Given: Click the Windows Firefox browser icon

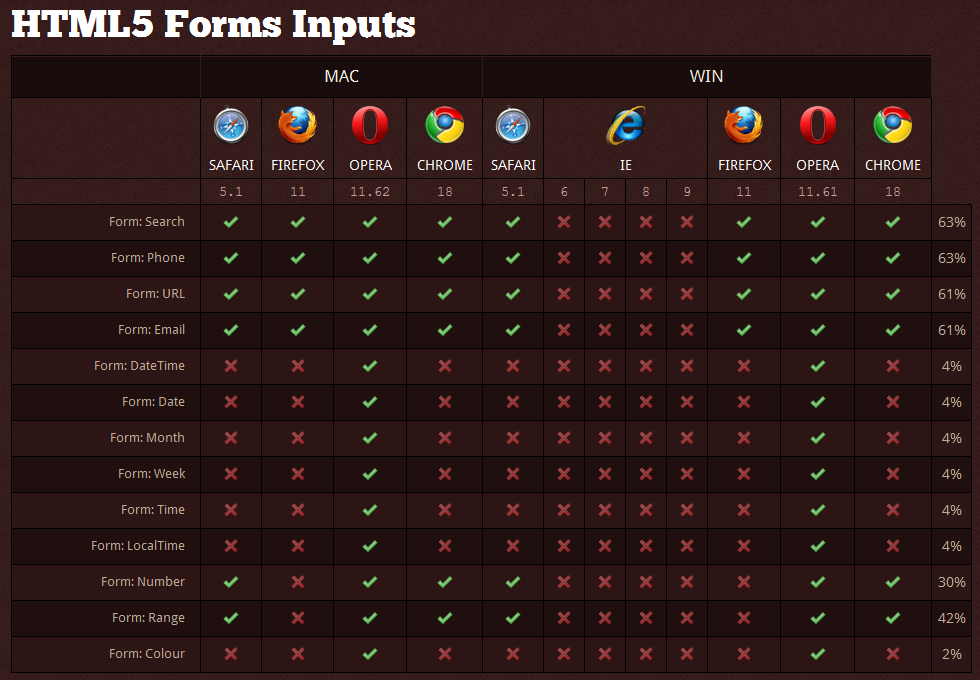Looking at the screenshot, I should pos(744,126).
